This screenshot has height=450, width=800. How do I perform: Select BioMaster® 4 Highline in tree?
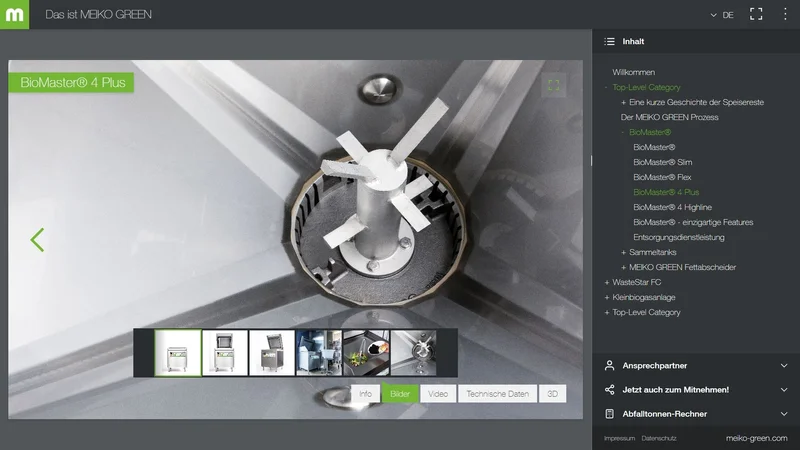coord(672,207)
